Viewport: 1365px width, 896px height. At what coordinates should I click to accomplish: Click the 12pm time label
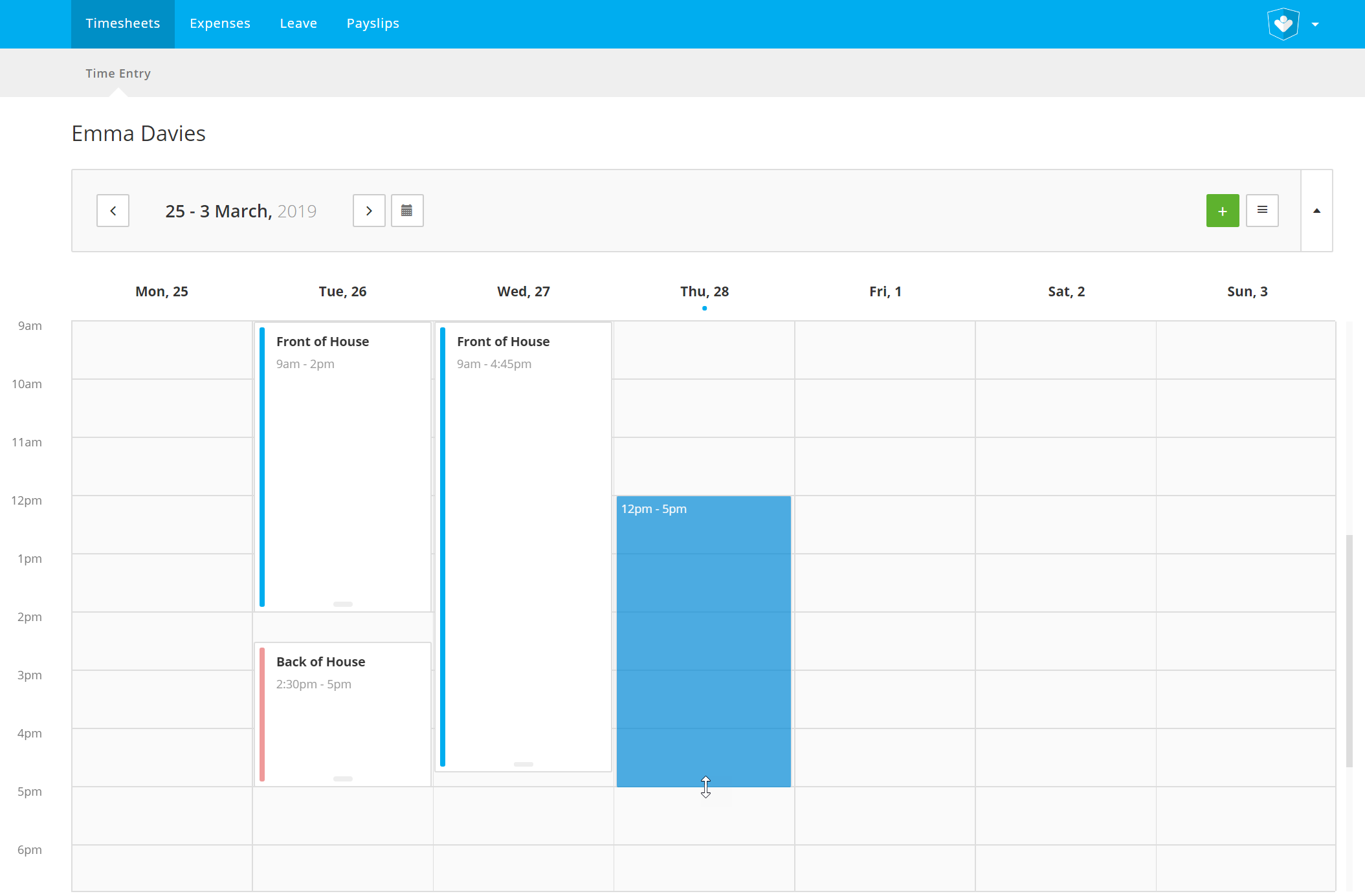(27, 501)
